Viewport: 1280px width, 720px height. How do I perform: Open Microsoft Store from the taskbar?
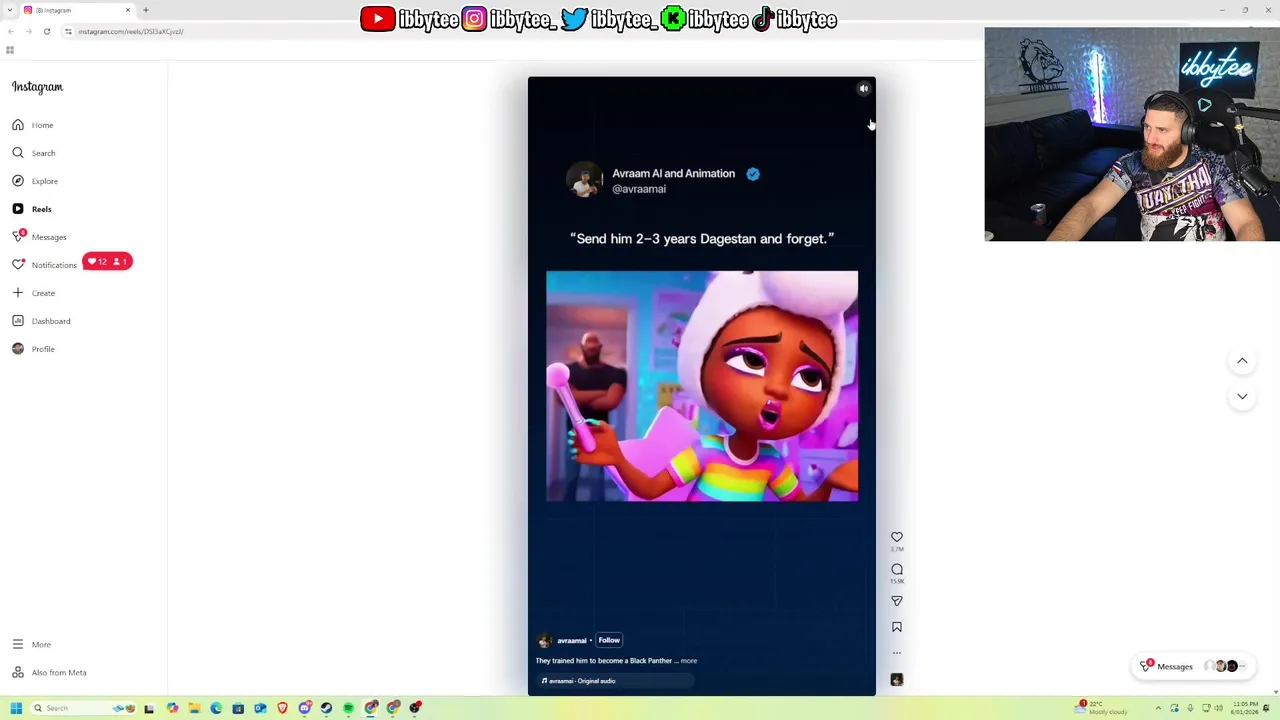click(238, 708)
